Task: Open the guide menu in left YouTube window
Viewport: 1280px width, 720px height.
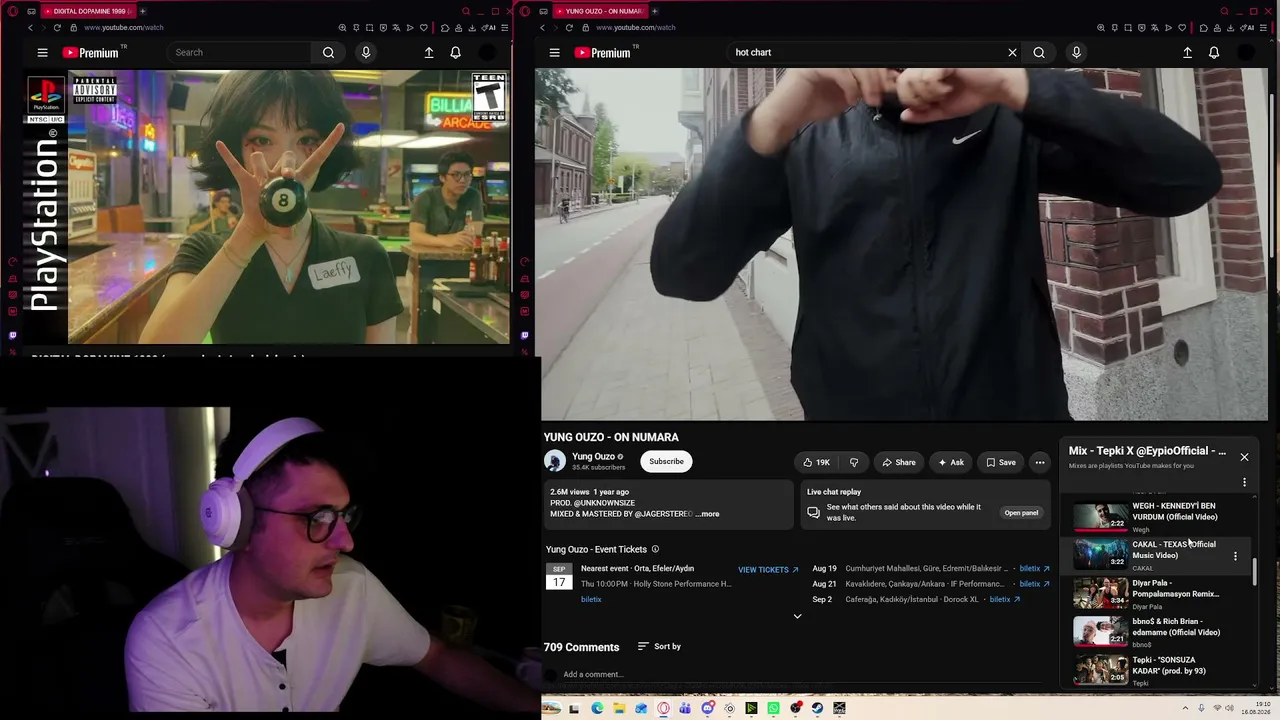Action: pos(42,52)
